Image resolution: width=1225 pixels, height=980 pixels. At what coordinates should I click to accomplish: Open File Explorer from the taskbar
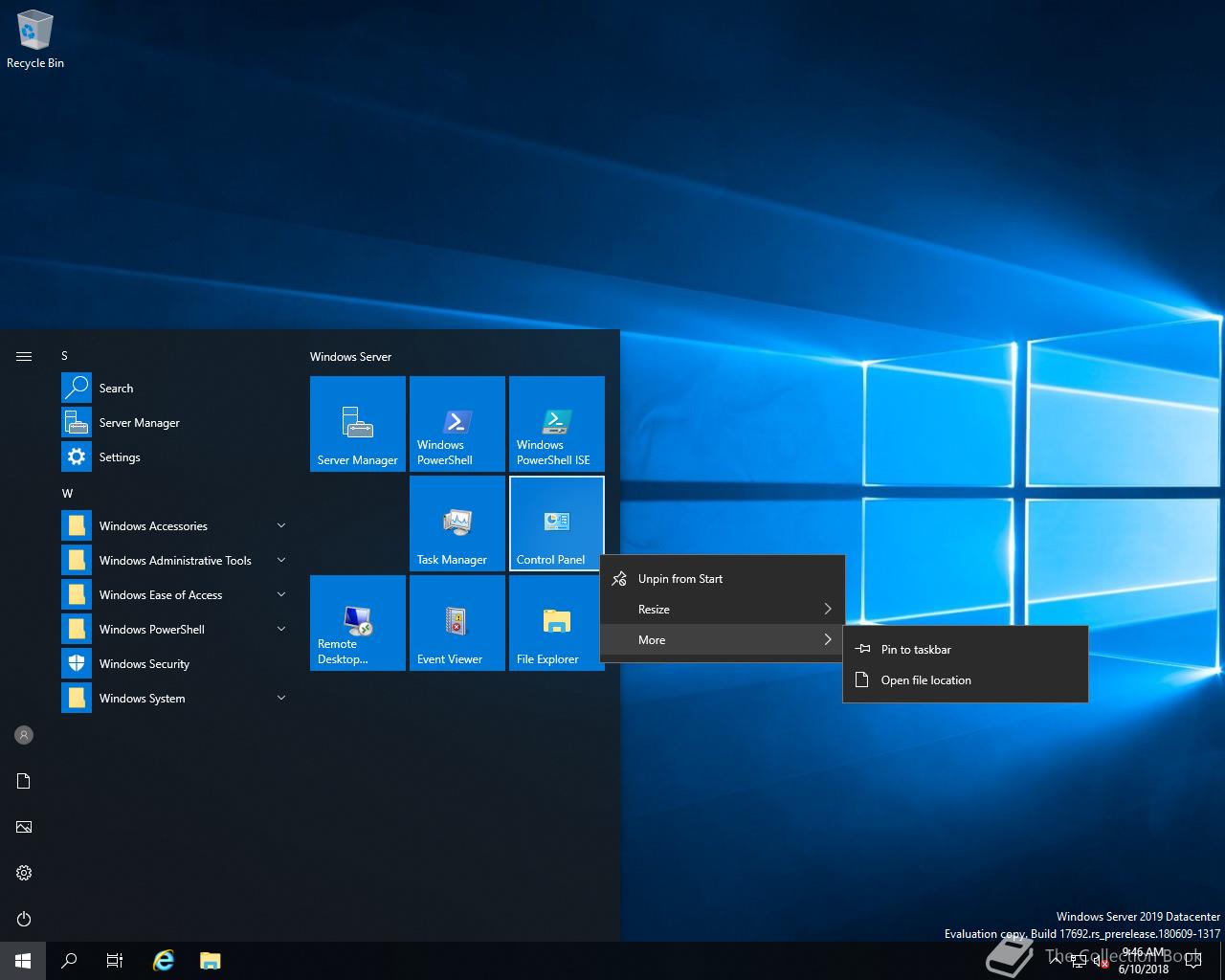point(211,961)
